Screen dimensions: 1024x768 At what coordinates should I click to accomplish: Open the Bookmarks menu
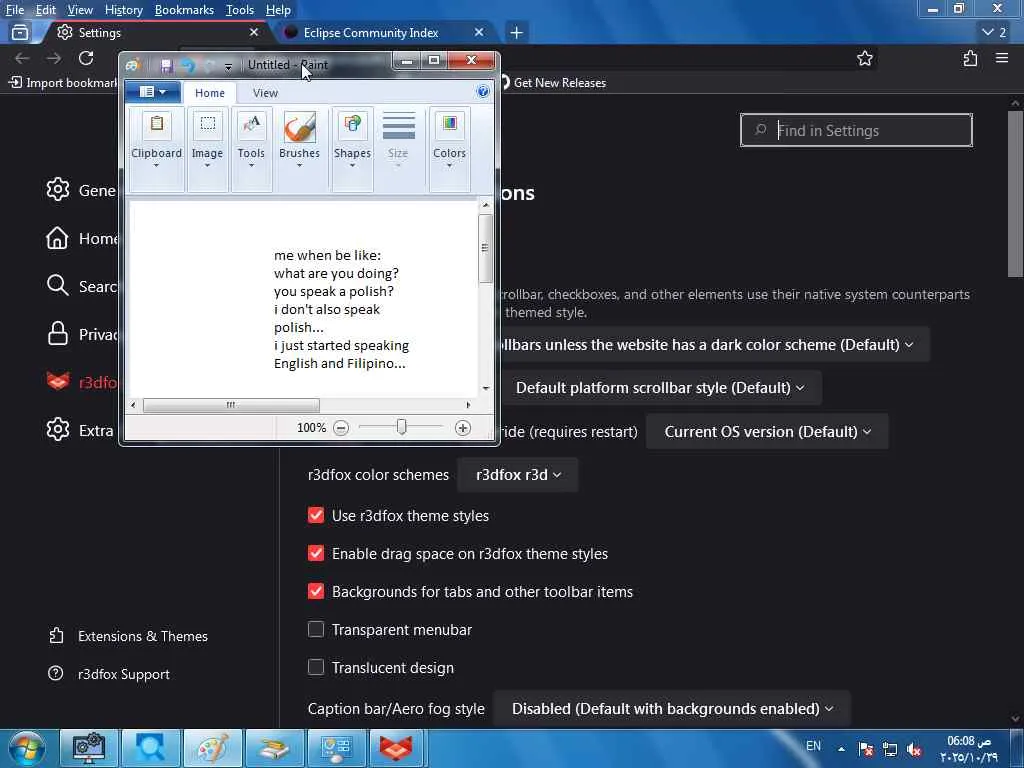[x=184, y=10]
